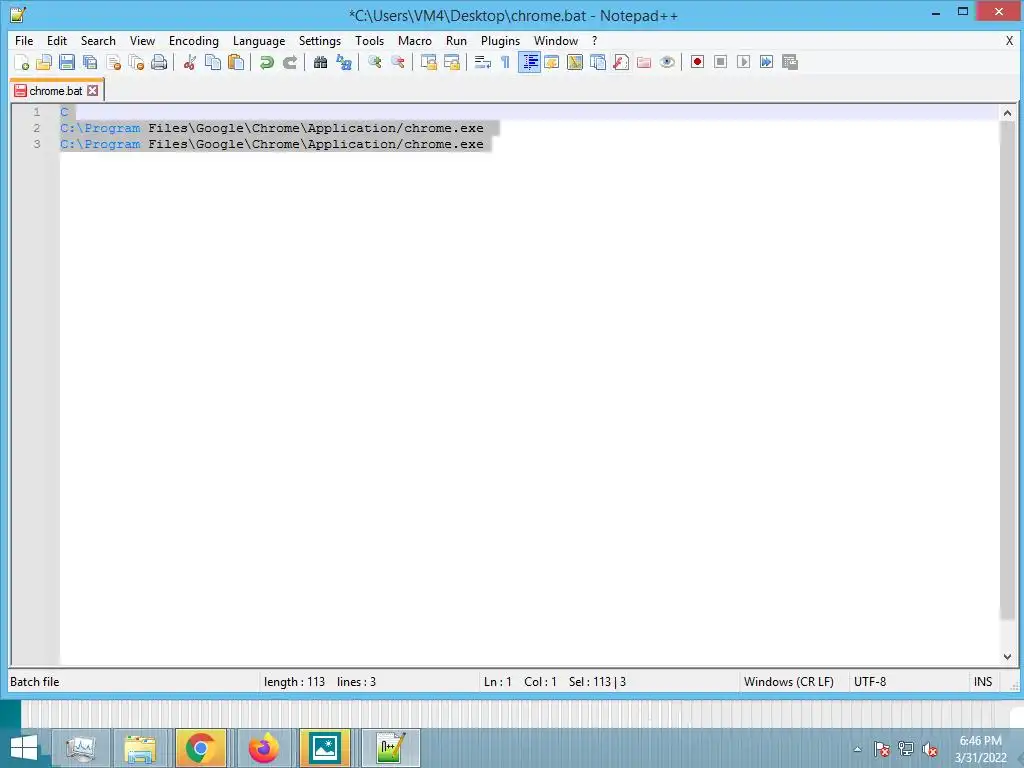This screenshot has height=768, width=1024.
Task: Toggle the highlighted indent guide button
Action: tap(529, 62)
